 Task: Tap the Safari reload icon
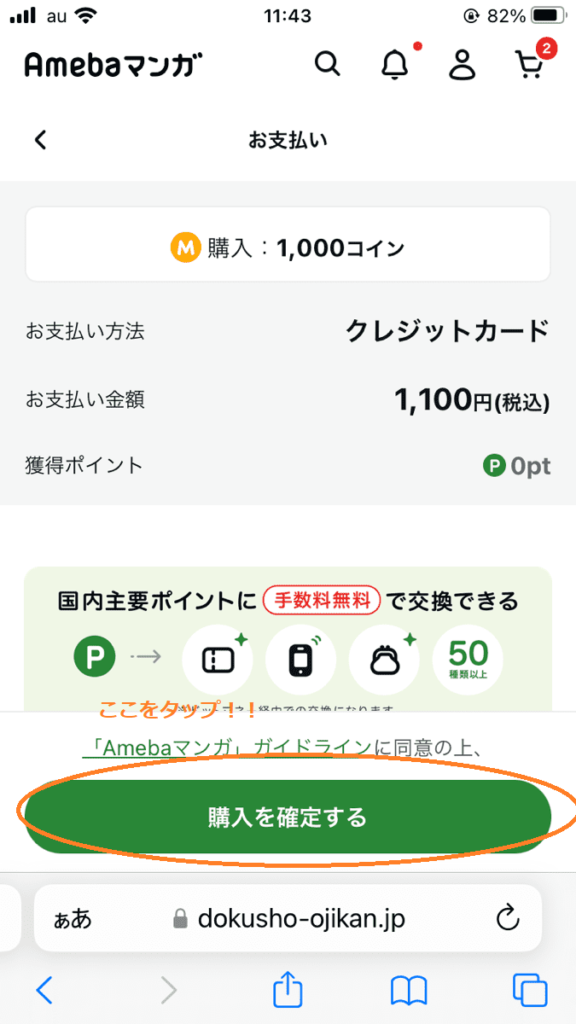507,920
